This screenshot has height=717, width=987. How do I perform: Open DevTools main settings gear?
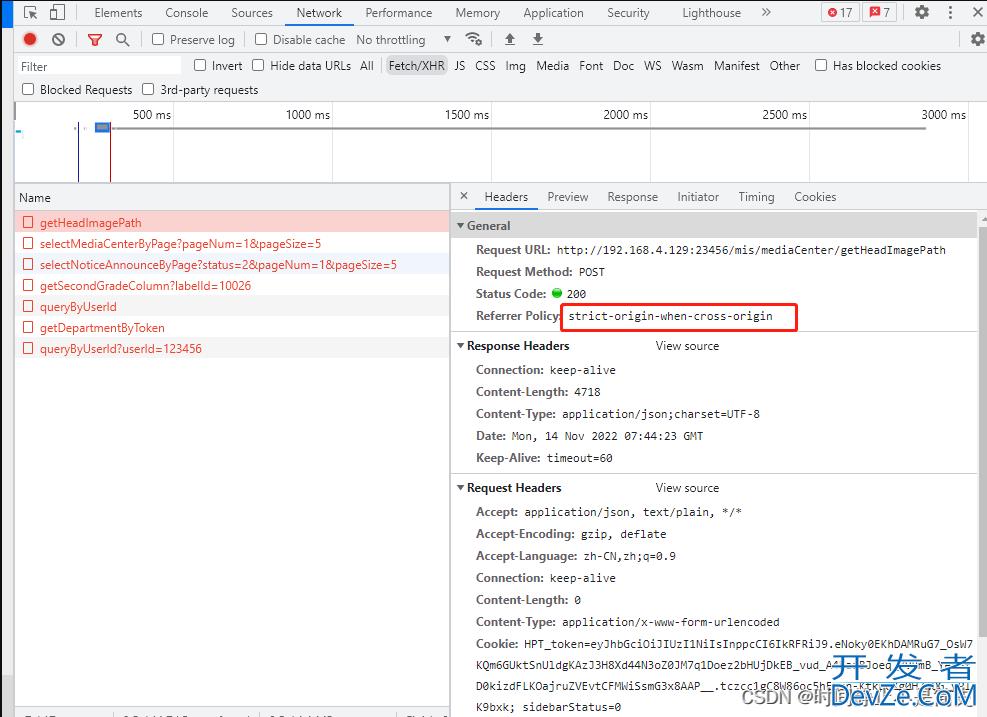pos(922,12)
